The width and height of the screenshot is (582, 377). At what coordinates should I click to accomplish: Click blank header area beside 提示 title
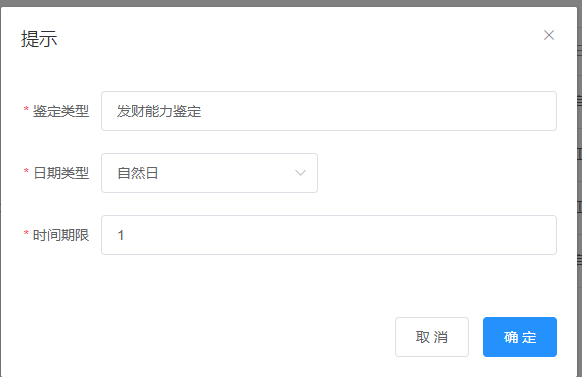[x=297, y=39]
